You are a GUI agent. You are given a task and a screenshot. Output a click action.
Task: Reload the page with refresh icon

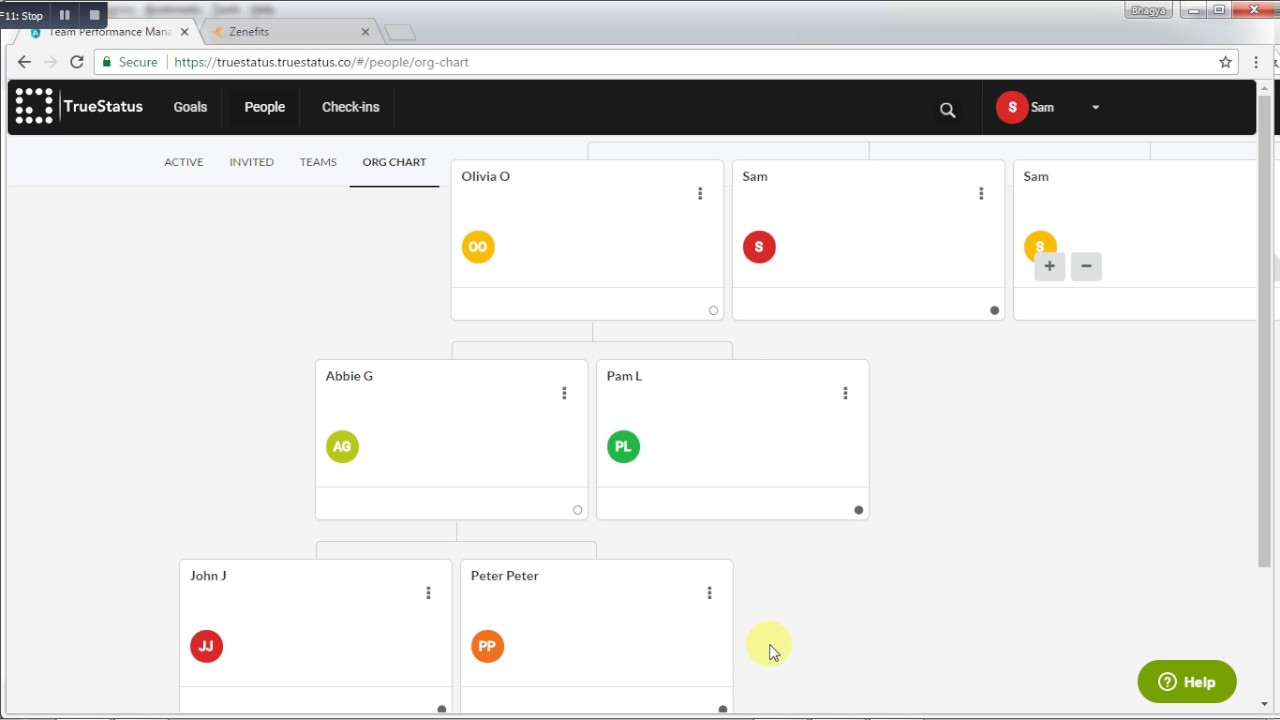pyautogui.click(x=76, y=62)
